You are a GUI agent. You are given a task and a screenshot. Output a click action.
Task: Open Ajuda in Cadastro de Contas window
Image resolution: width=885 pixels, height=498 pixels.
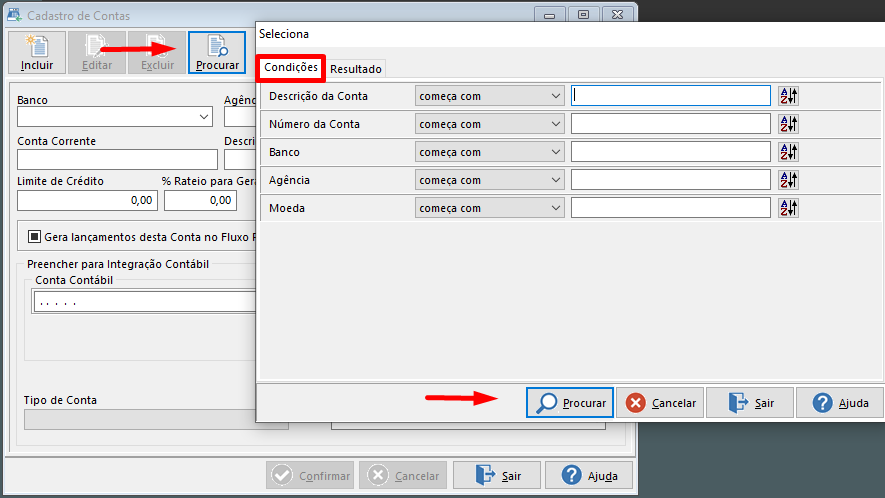(589, 475)
